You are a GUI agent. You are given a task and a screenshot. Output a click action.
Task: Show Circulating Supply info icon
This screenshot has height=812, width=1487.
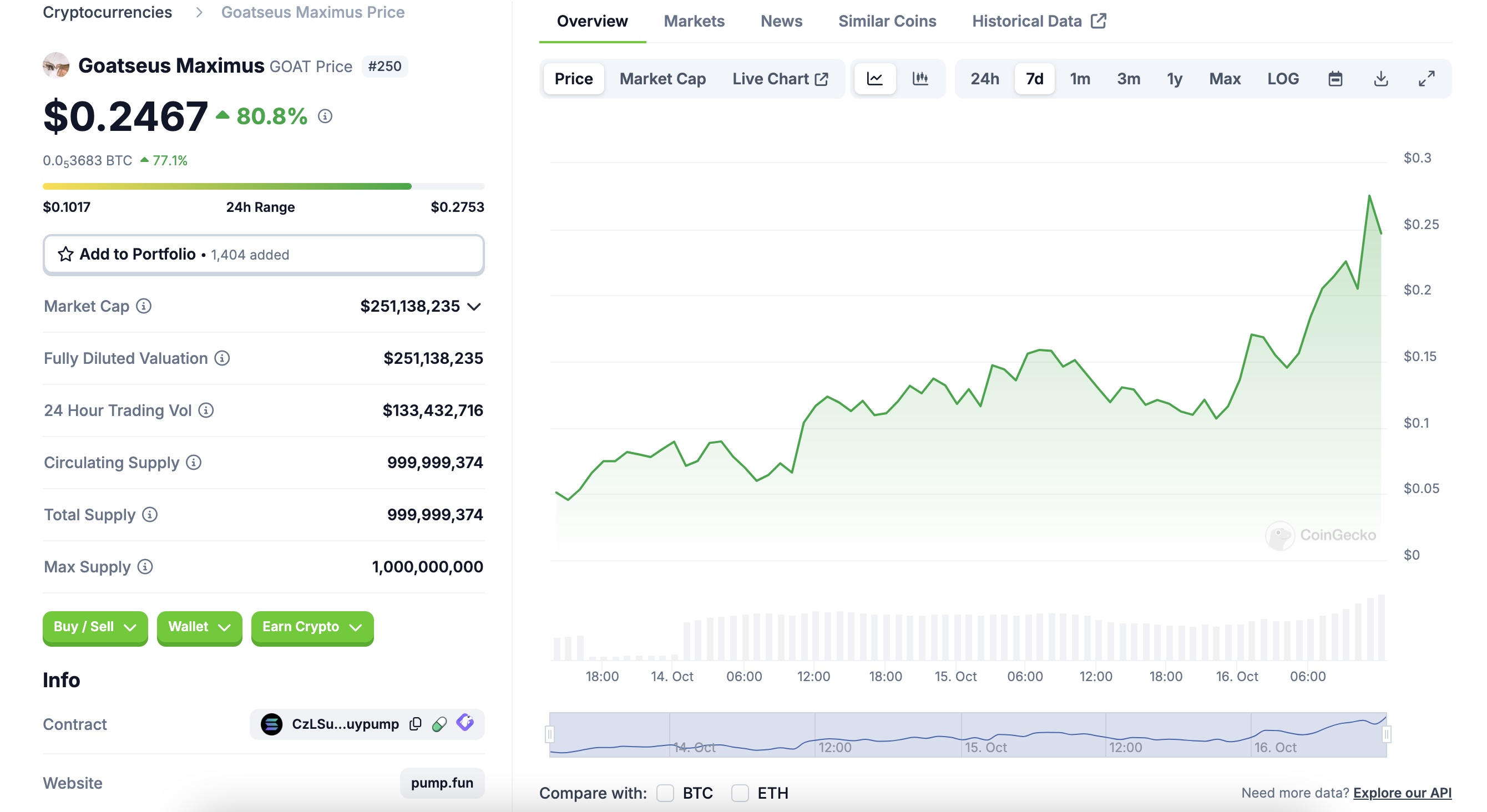[194, 462]
